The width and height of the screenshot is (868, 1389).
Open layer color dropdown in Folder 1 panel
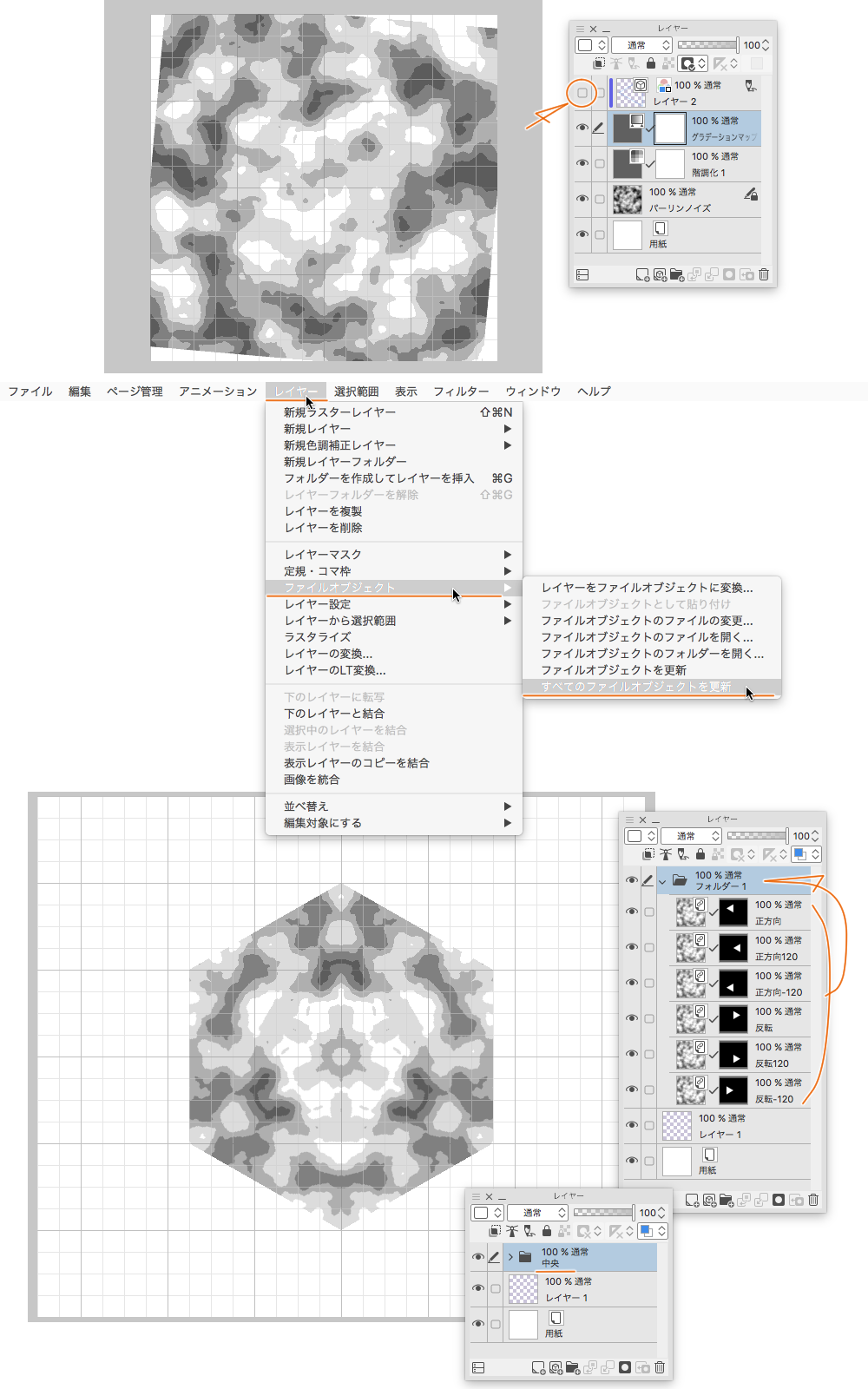[x=806, y=854]
